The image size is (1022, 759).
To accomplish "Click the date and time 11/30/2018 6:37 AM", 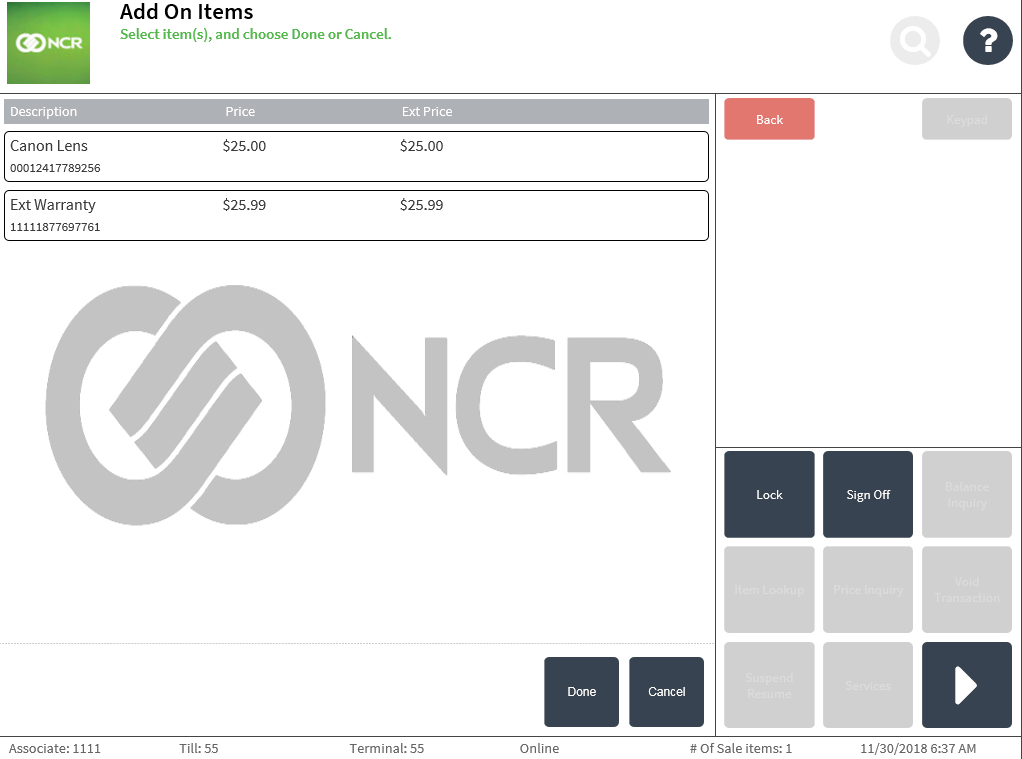I will tap(918, 749).
